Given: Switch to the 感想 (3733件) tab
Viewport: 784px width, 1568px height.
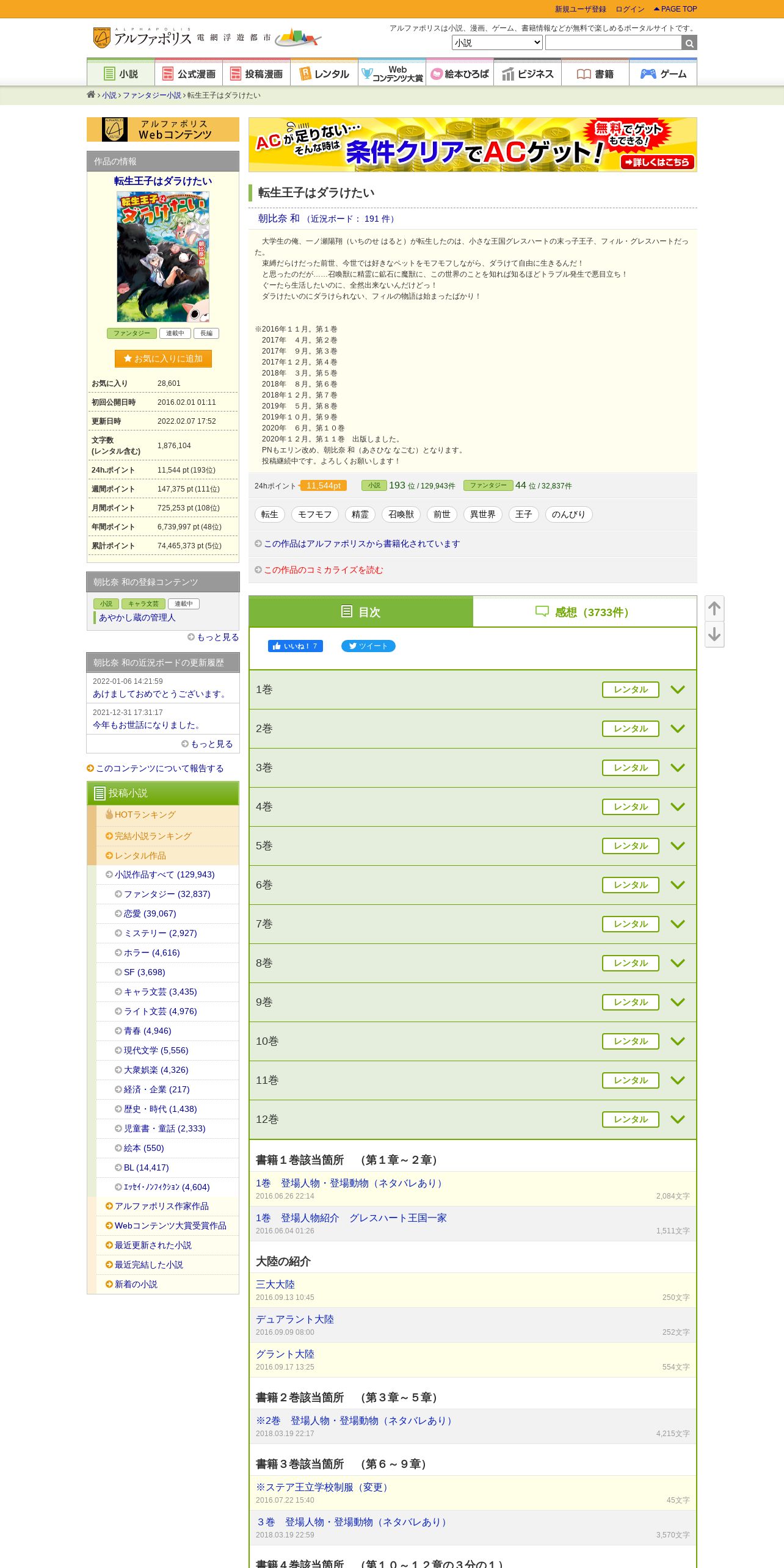Looking at the screenshot, I should point(584,611).
